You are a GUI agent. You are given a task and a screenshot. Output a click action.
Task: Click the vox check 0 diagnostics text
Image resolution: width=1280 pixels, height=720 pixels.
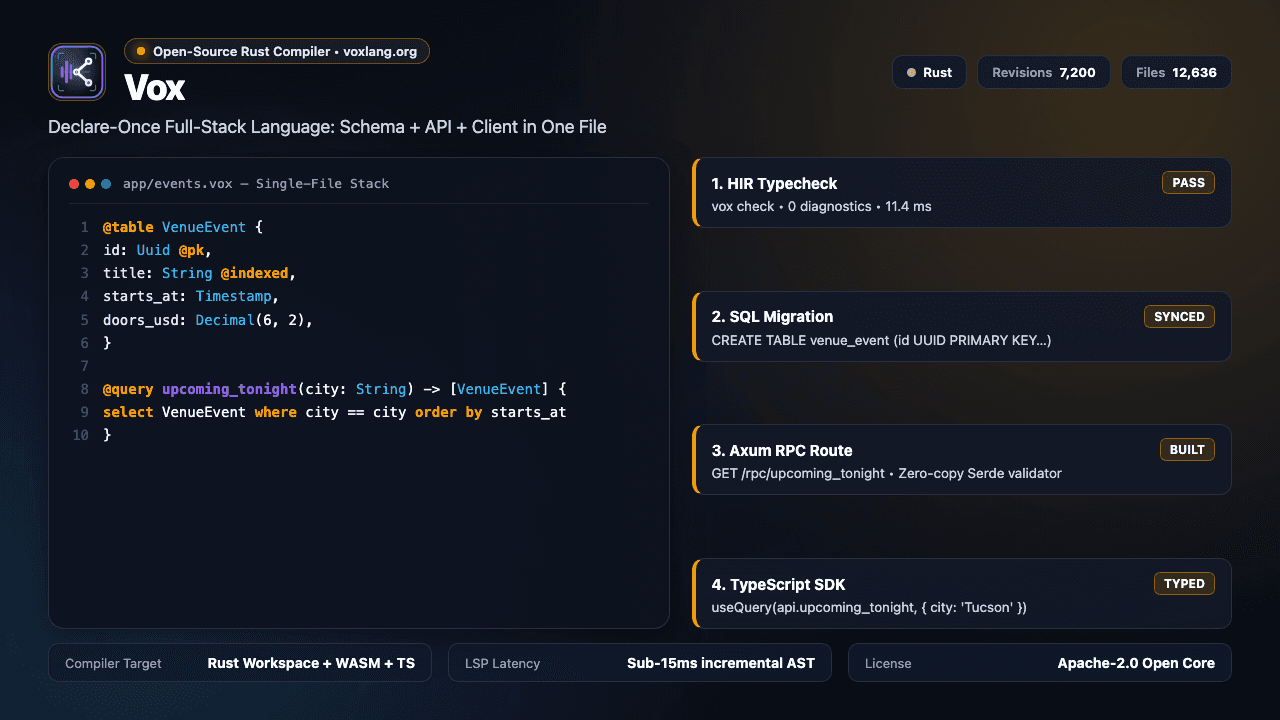coord(821,207)
